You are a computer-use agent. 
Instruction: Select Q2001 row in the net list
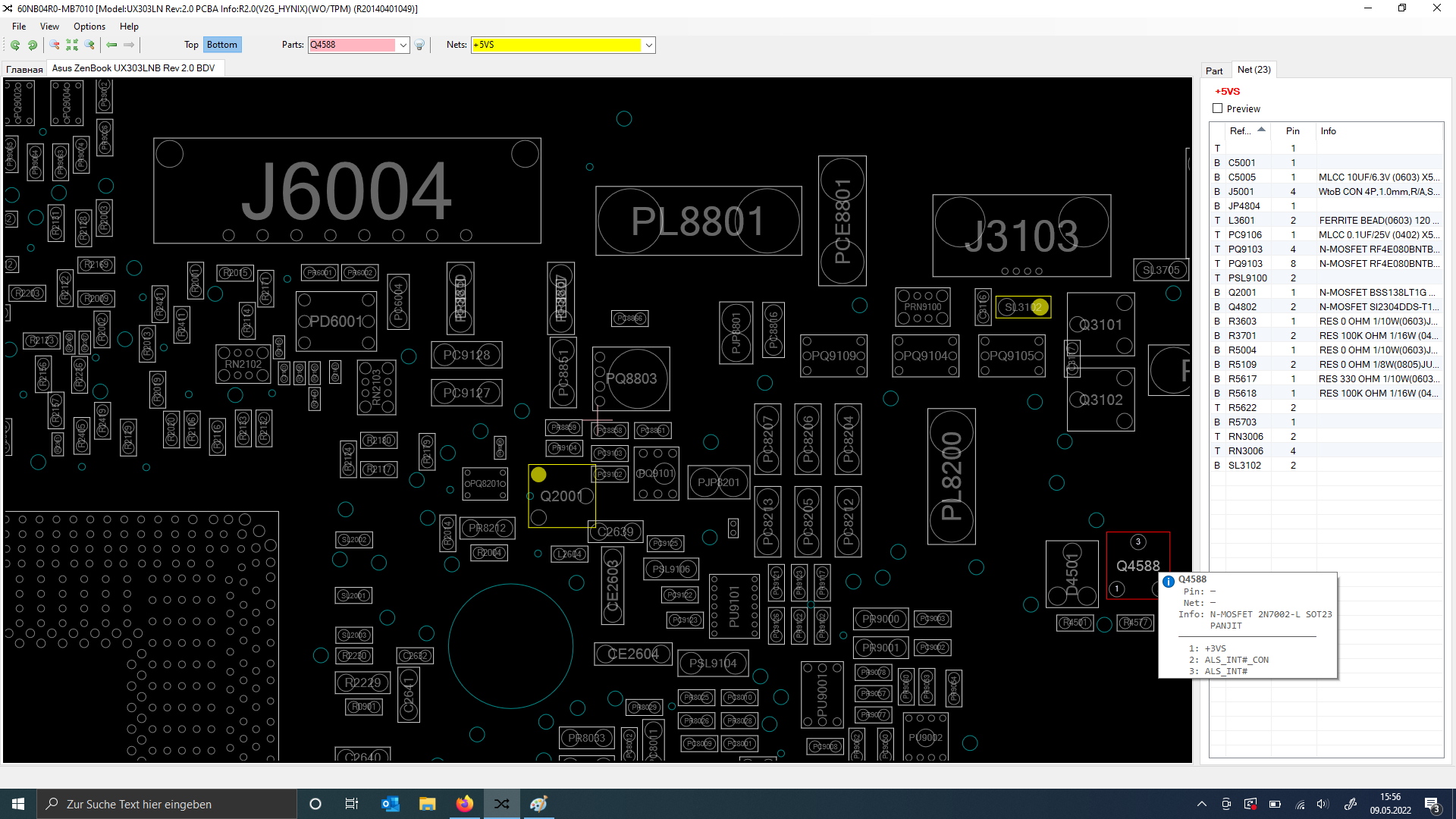(x=1242, y=293)
